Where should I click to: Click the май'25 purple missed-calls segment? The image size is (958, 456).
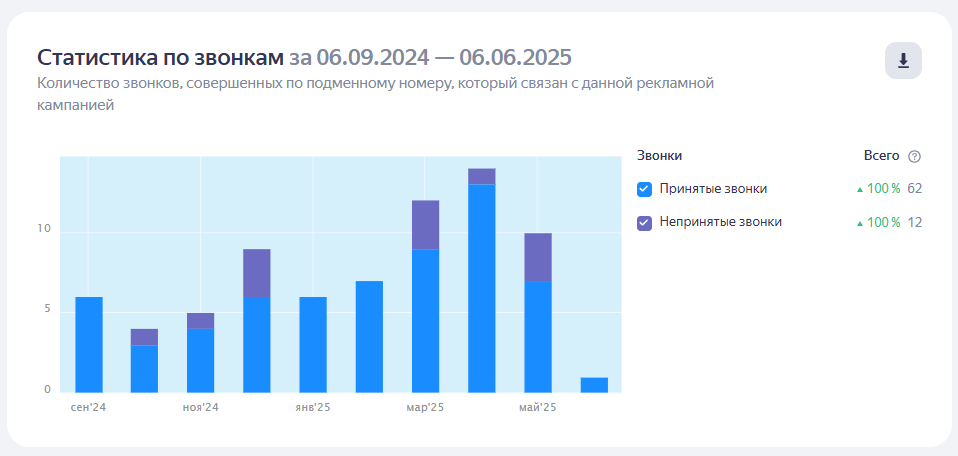[x=538, y=257]
